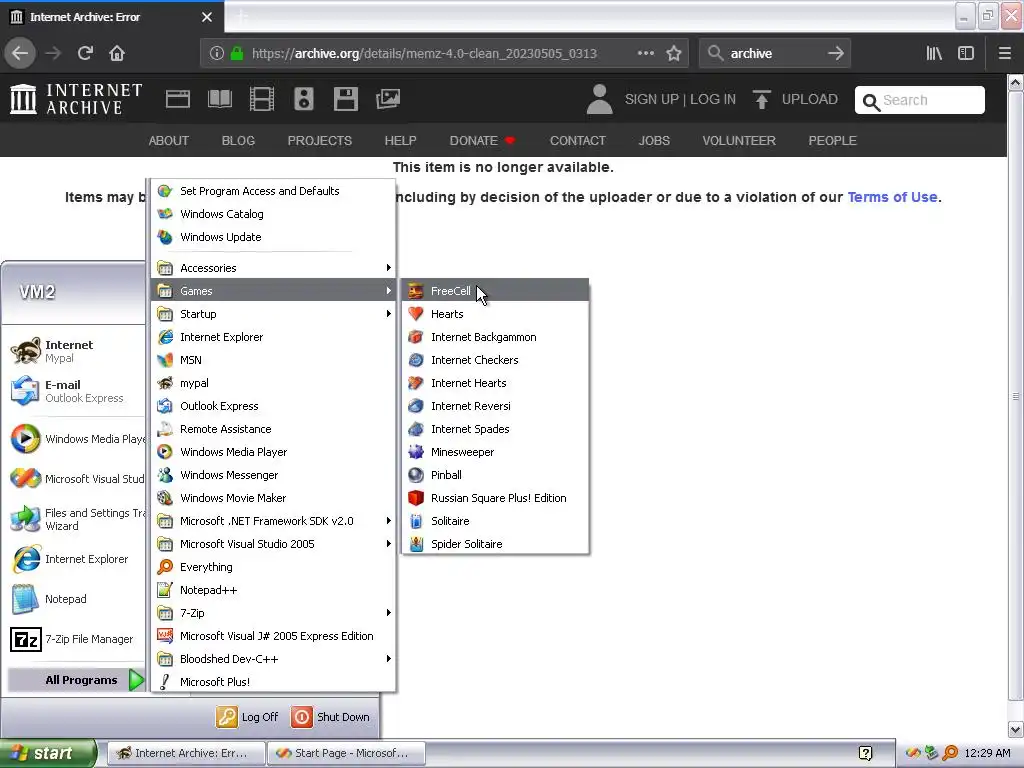Click the Windows Update icon
The width and height of the screenshot is (1024, 768).
(x=165, y=237)
